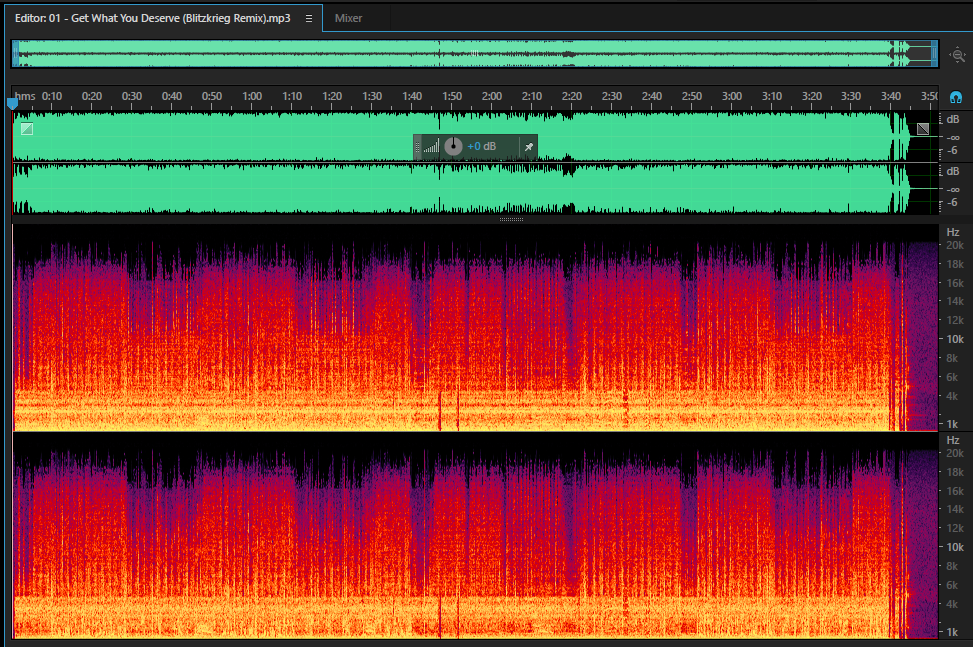Screen dimensions: 973x647
Task: Click the lower channel dB scale label
Action: (x=953, y=171)
